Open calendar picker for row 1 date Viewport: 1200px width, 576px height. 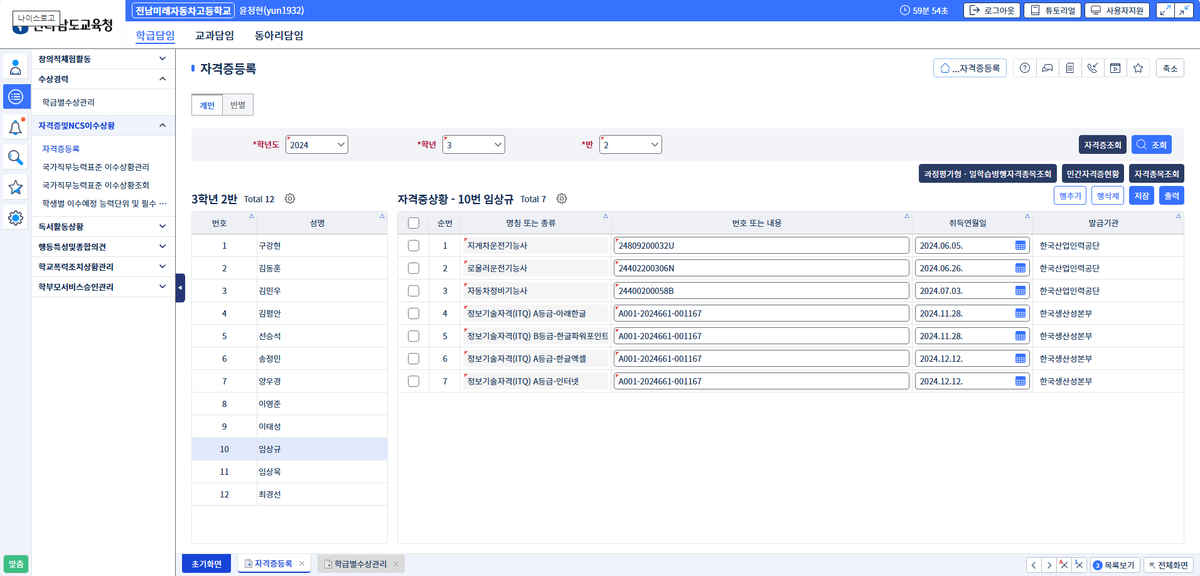(1021, 245)
